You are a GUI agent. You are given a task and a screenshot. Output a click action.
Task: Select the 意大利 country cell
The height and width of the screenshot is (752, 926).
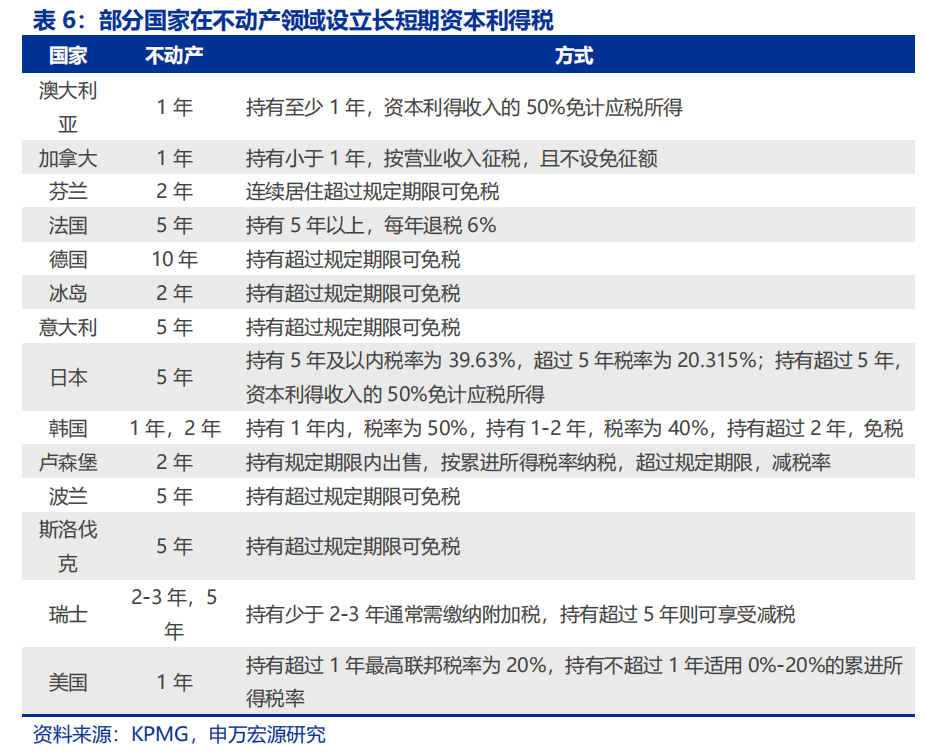[68, 327]
